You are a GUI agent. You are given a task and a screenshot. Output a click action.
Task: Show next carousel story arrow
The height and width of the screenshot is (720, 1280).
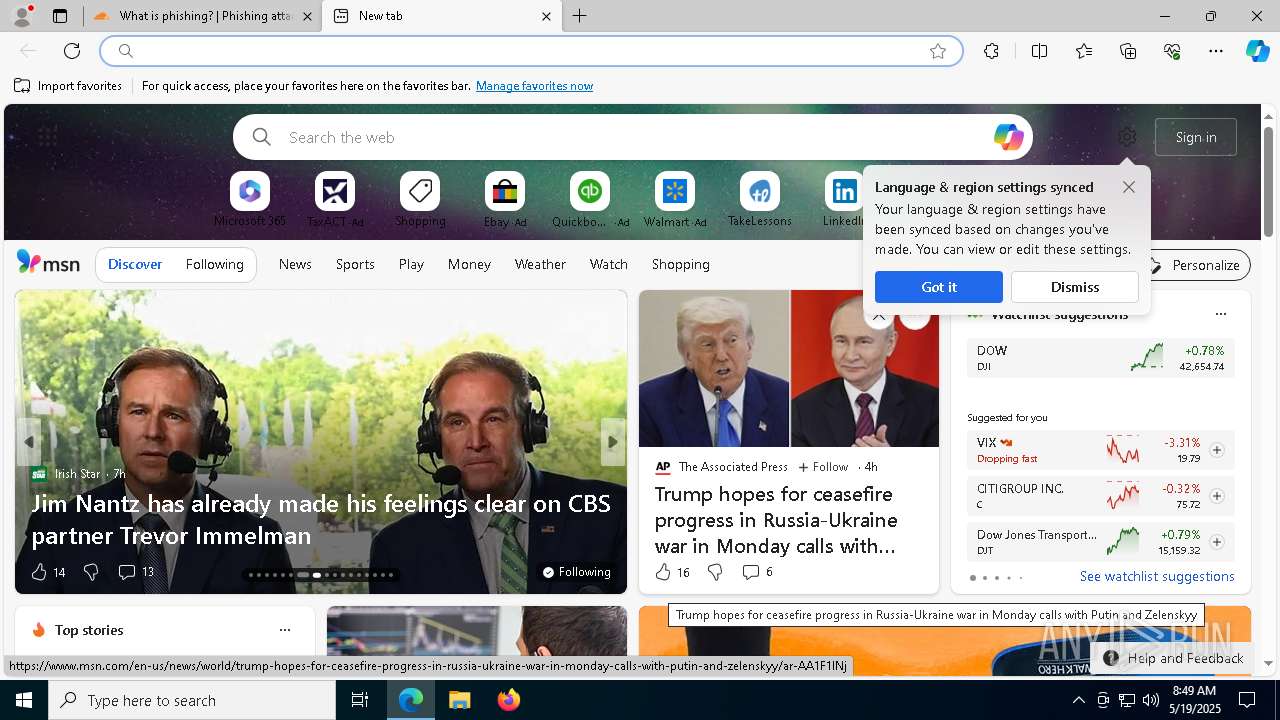pos(613,441)
